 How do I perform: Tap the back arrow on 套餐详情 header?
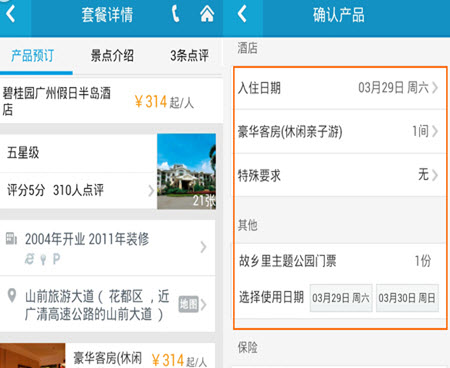[x=11, y=15]
